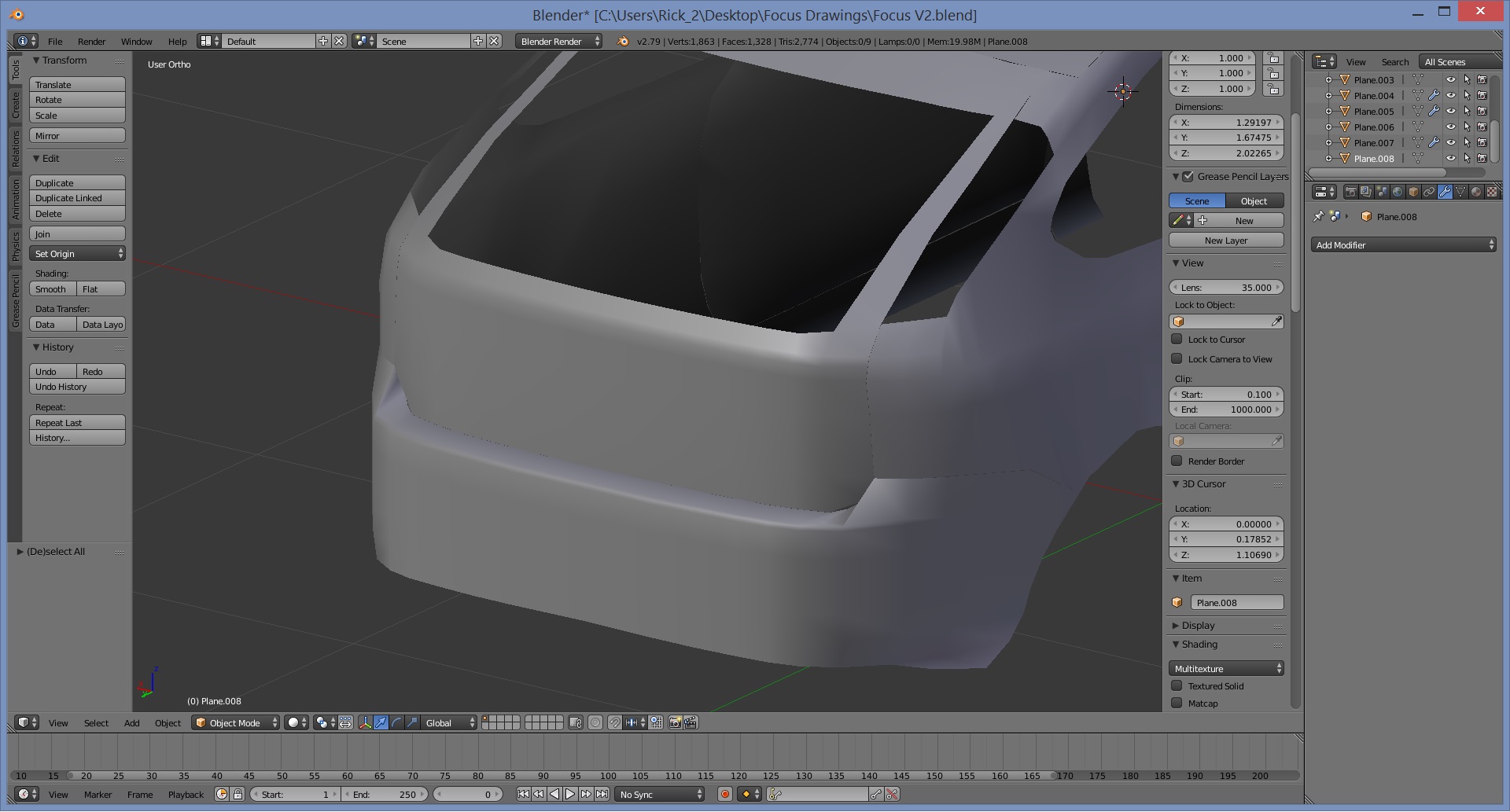
Task: Open the Object Mode selector dropdown
Action: click(x=236, y=723)
